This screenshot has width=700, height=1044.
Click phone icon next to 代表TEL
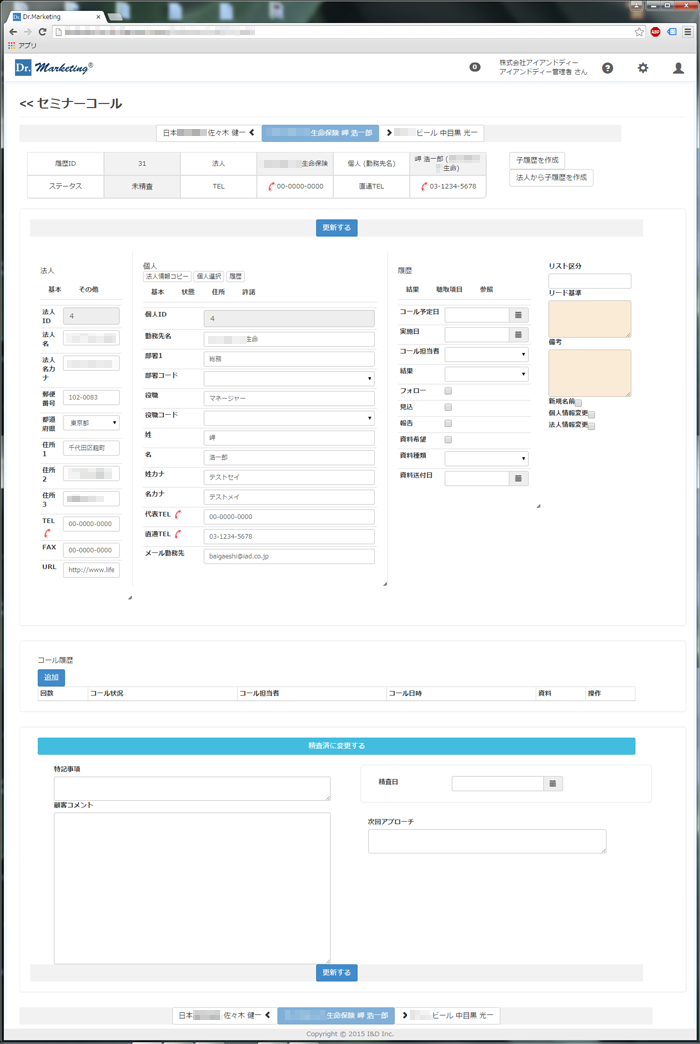[x=178, y=515]
